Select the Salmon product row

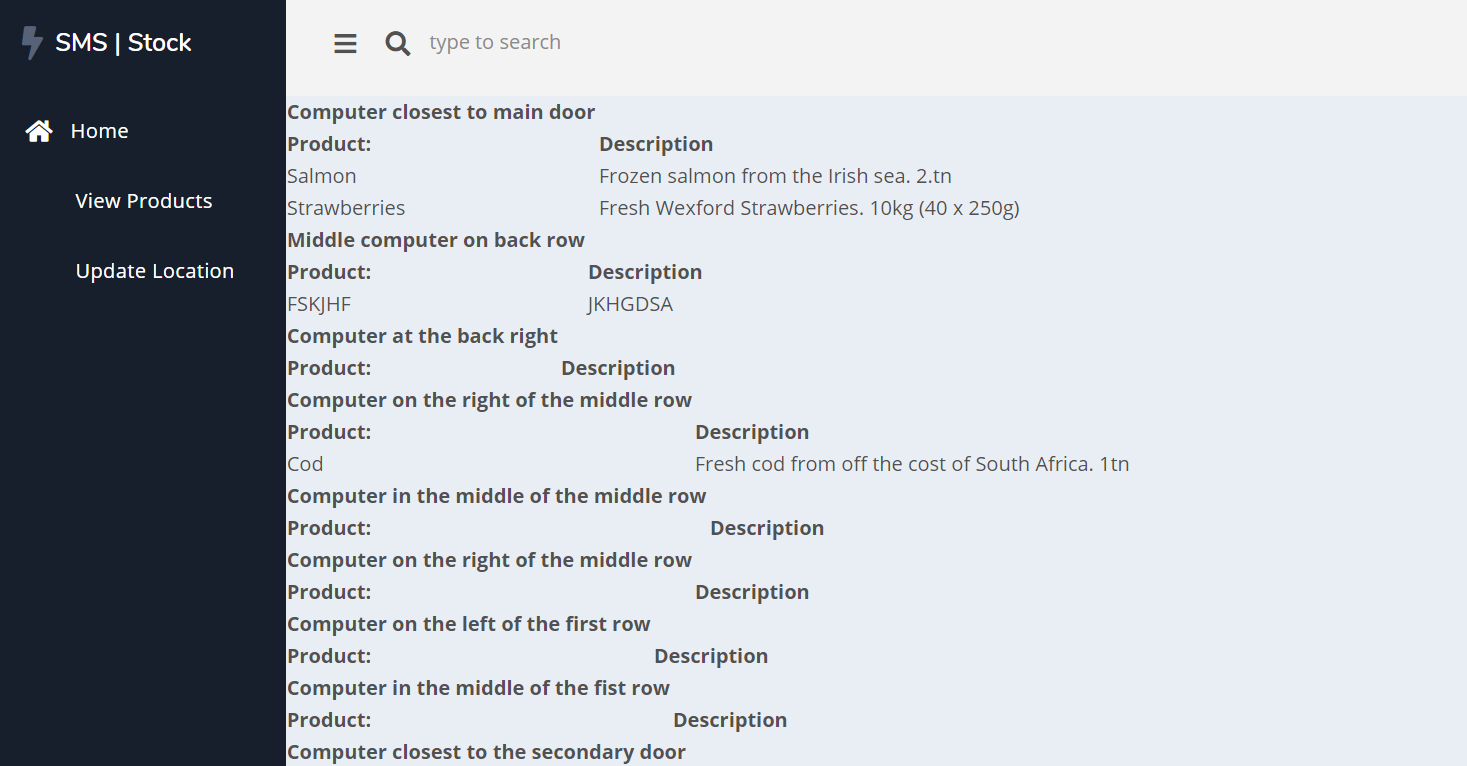click(322, 176)
